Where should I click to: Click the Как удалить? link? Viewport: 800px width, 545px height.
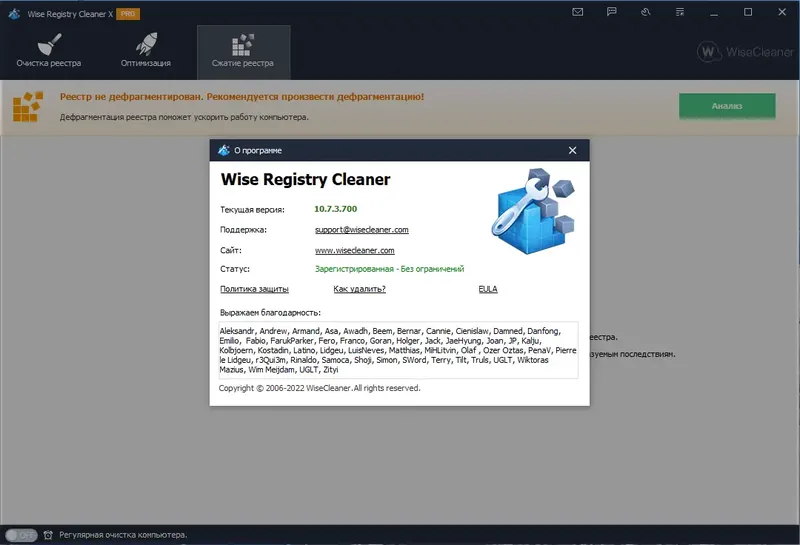(359, 289)
